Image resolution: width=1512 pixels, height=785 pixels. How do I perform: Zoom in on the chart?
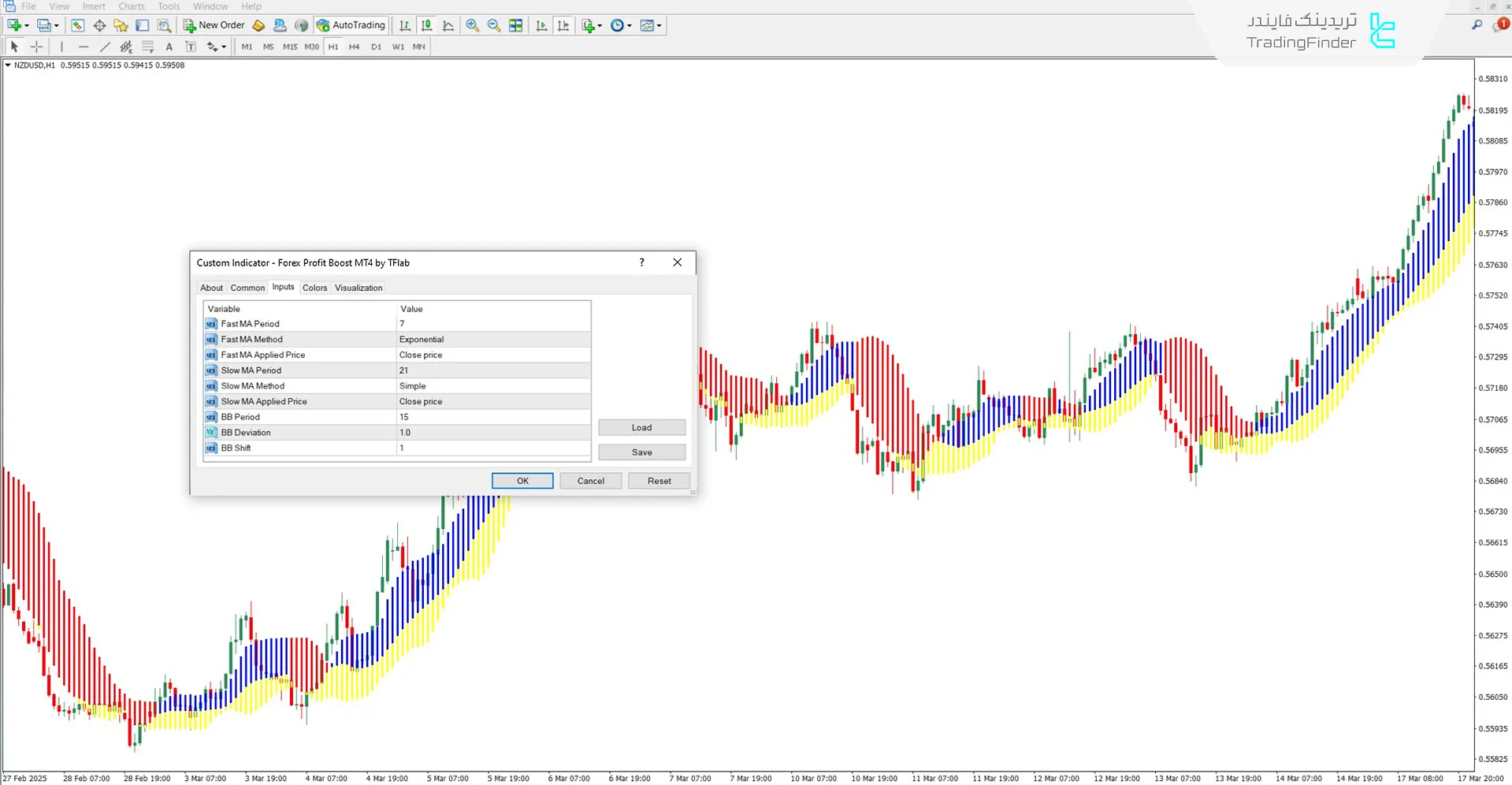click(472, 25)
